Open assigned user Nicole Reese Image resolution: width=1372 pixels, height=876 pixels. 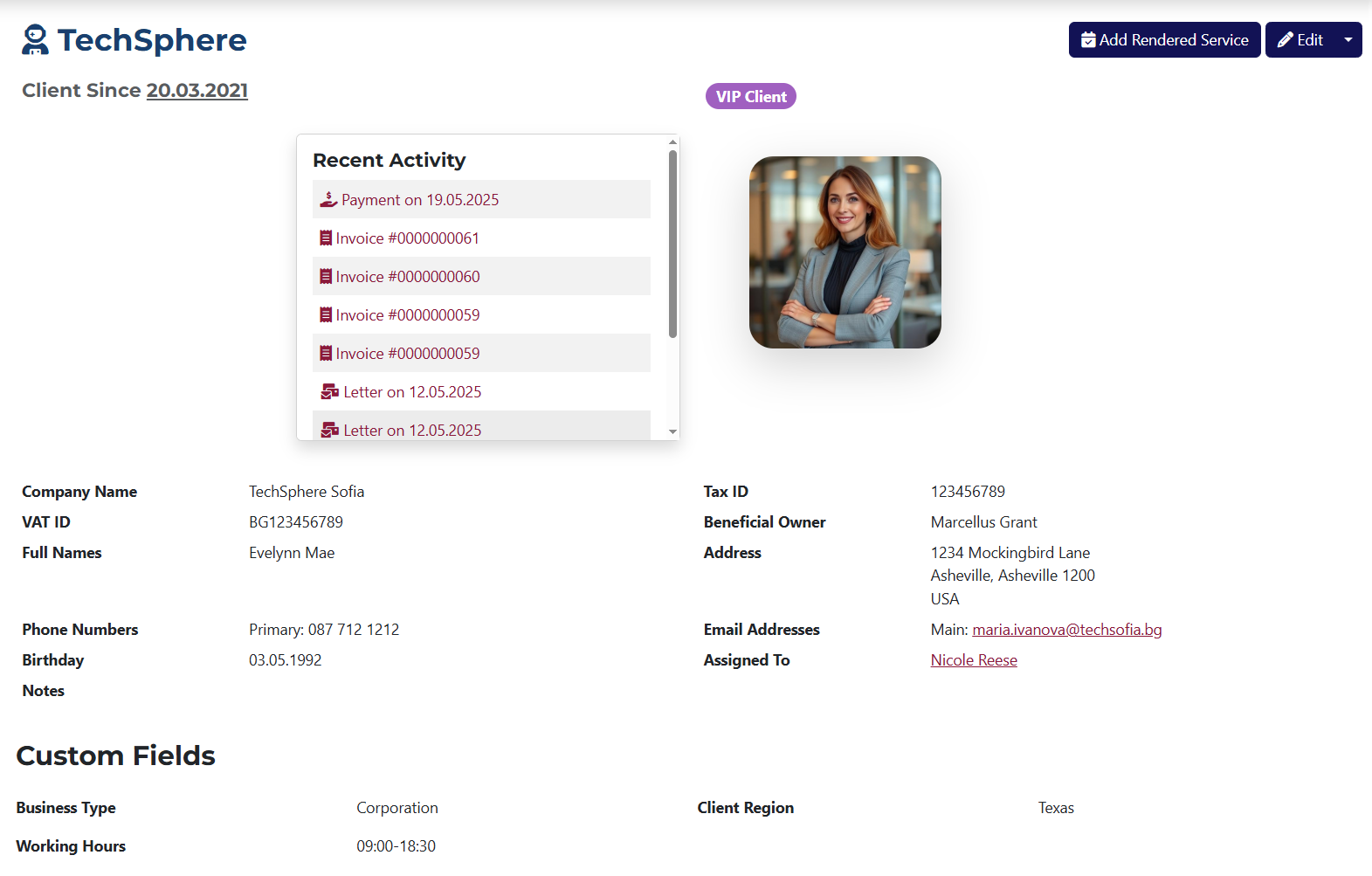tap(974, 660)
